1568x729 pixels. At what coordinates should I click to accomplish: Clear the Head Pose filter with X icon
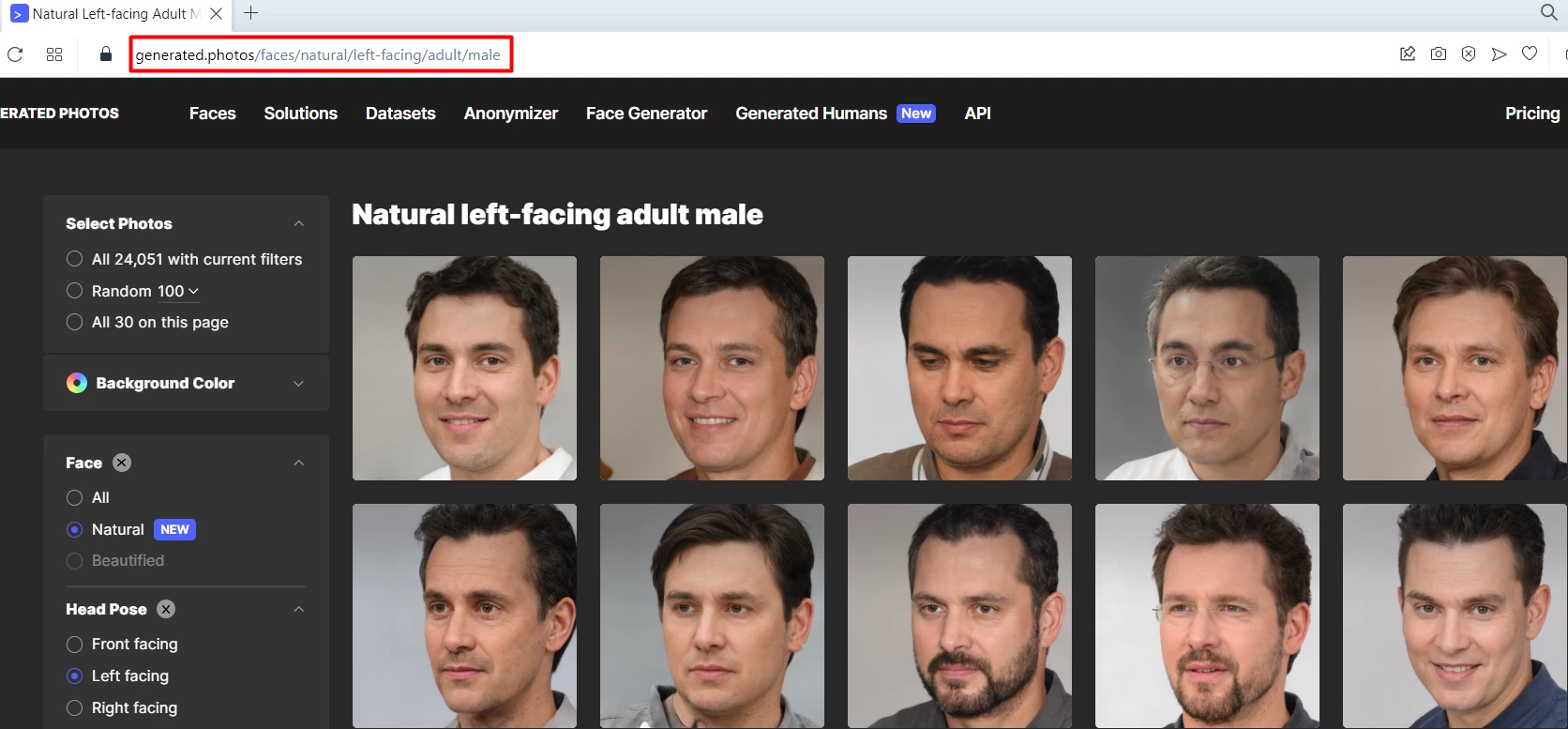tap(166, 609)
